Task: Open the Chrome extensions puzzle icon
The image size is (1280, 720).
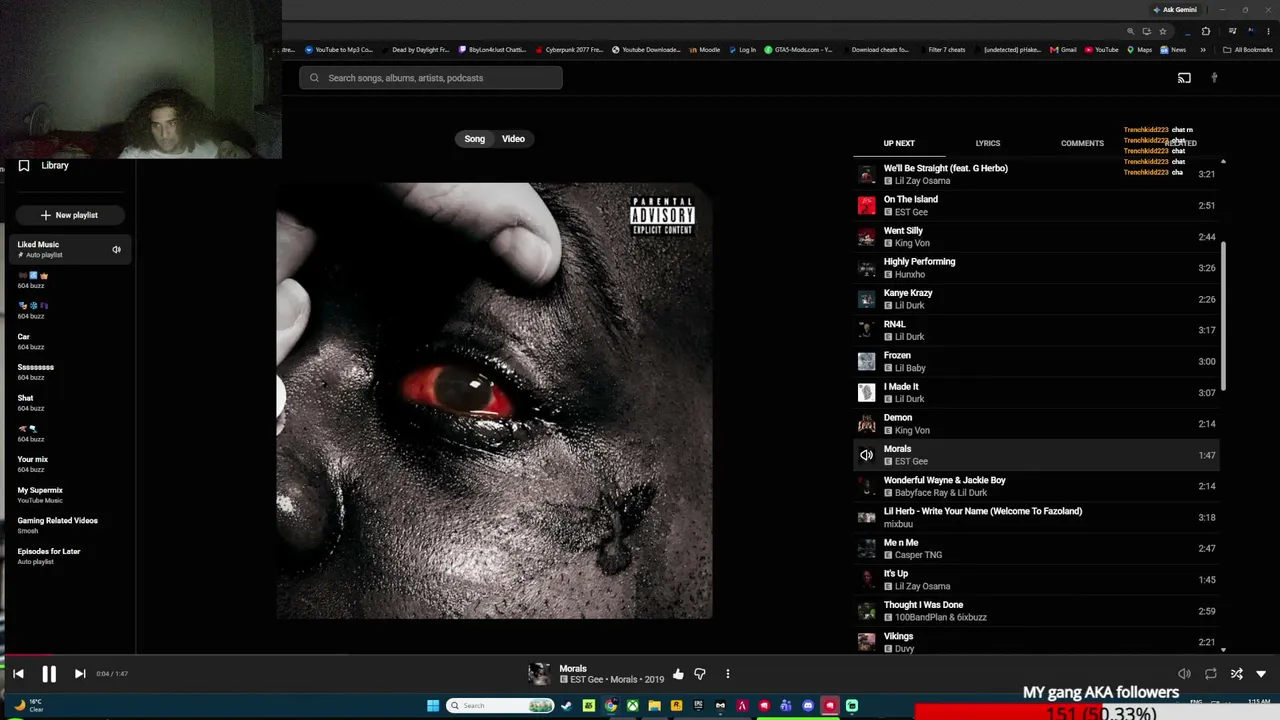Action: (1206, 31)
